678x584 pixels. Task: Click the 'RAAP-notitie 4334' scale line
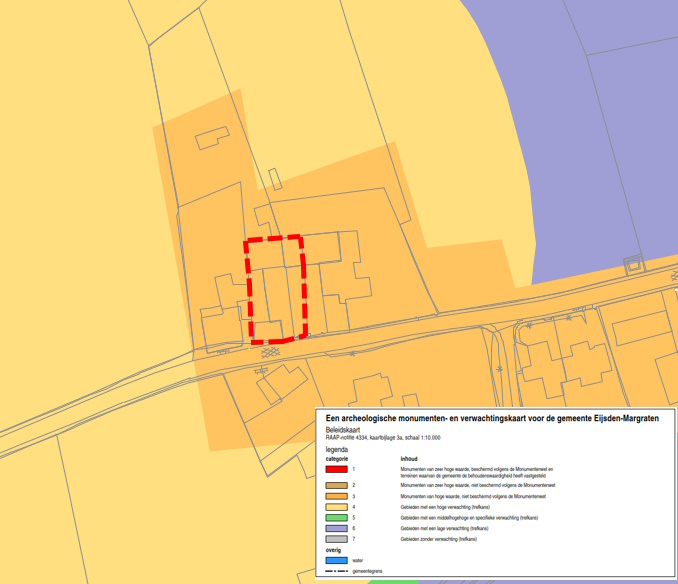[x=383, y=437]
